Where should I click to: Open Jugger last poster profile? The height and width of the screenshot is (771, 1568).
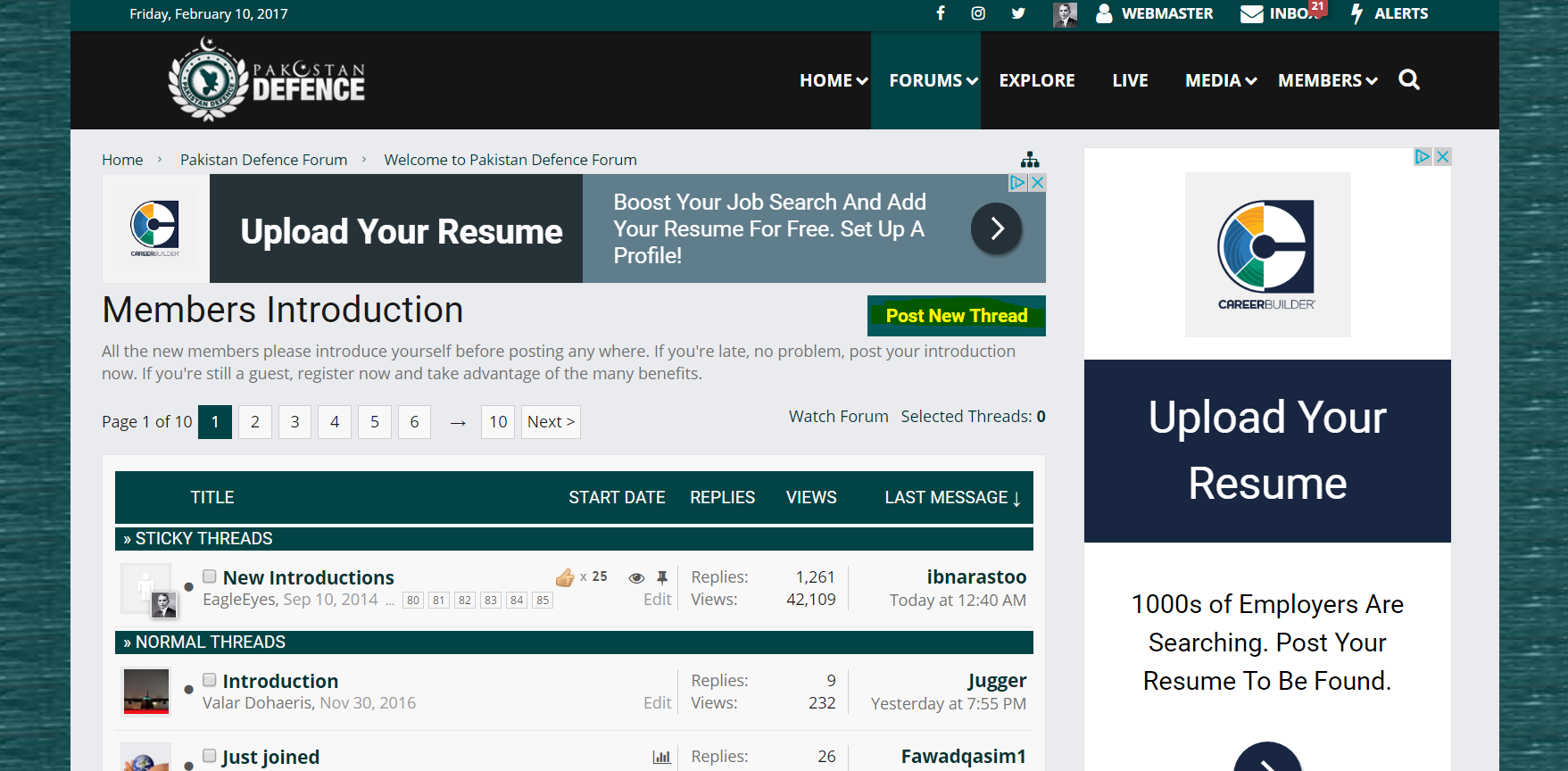(997, 681)
